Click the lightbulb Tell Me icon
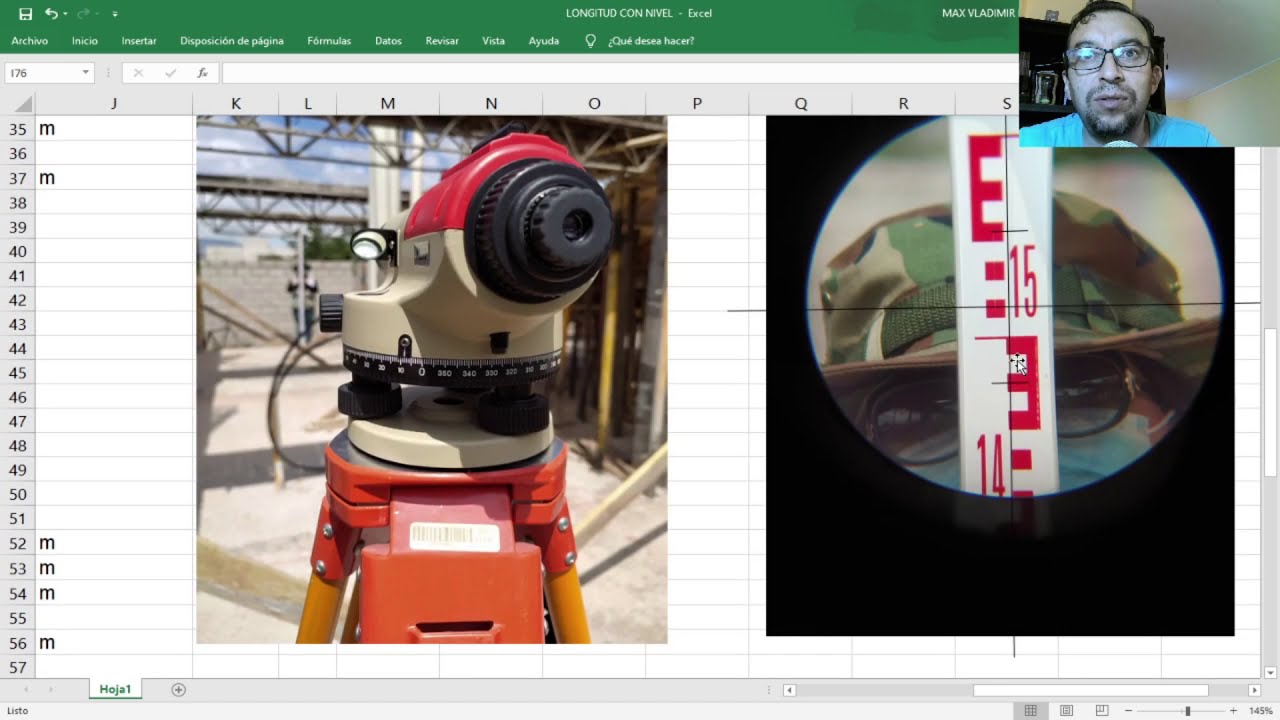The image size is (1280, 720). click(x=590, y=41)
